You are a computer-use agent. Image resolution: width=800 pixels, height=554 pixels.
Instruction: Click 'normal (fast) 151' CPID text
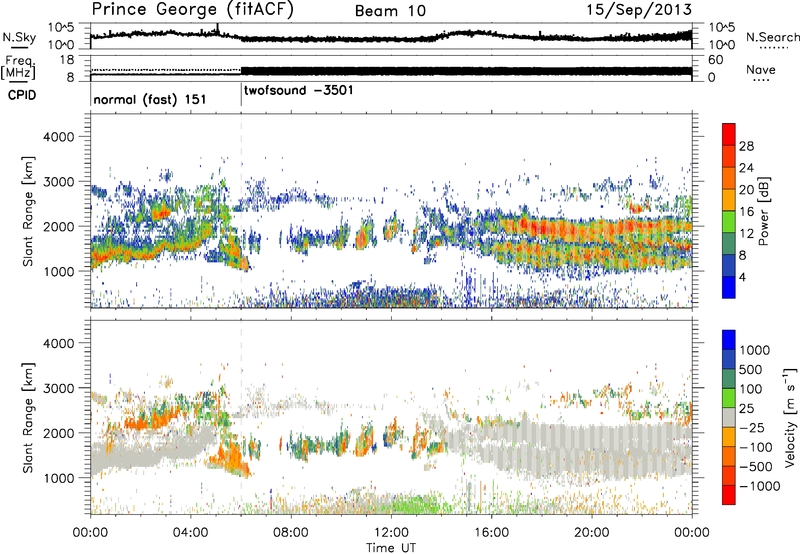point(149,99)
